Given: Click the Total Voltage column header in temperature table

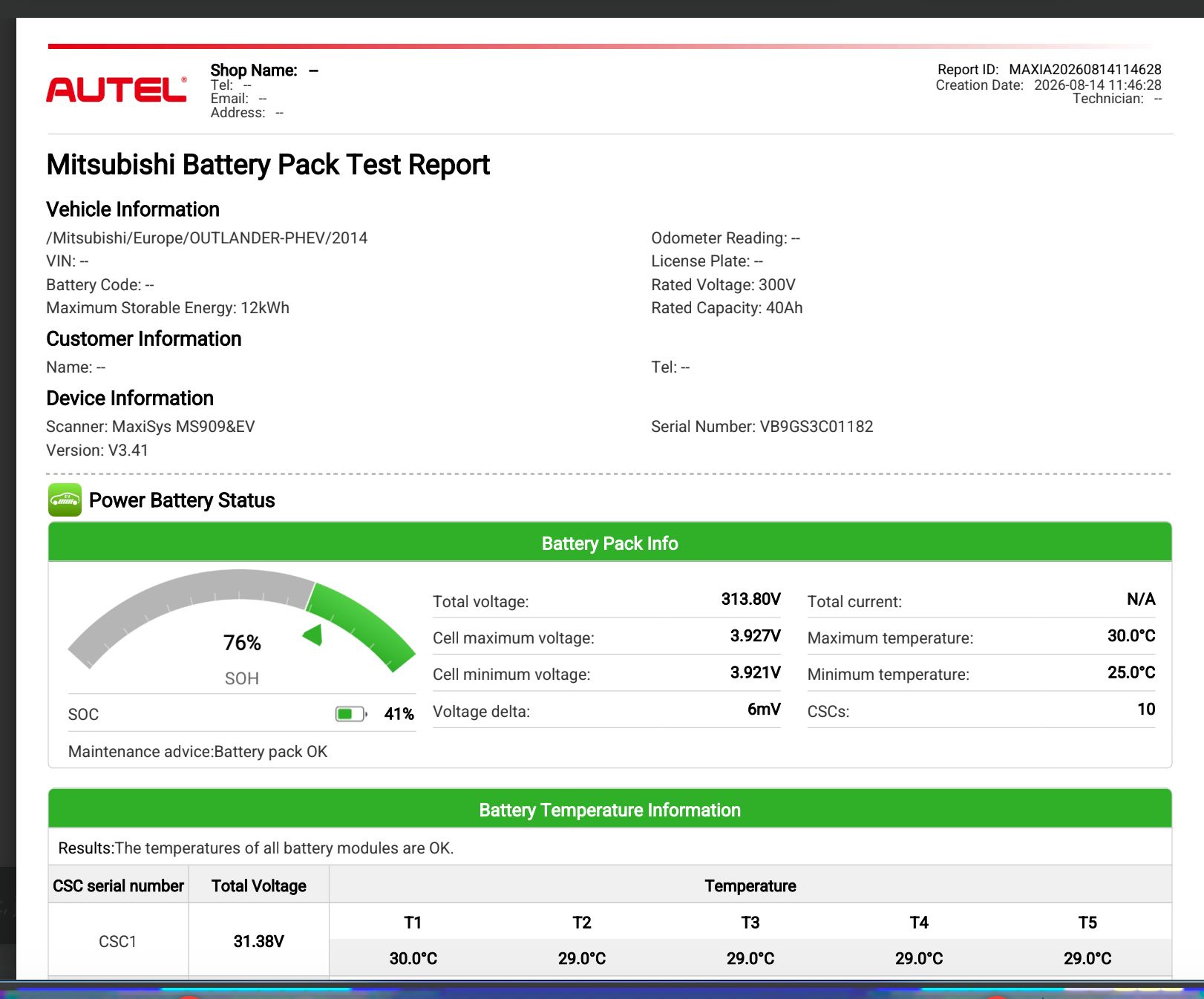Looking at the screenshot, I should (259, 885).
